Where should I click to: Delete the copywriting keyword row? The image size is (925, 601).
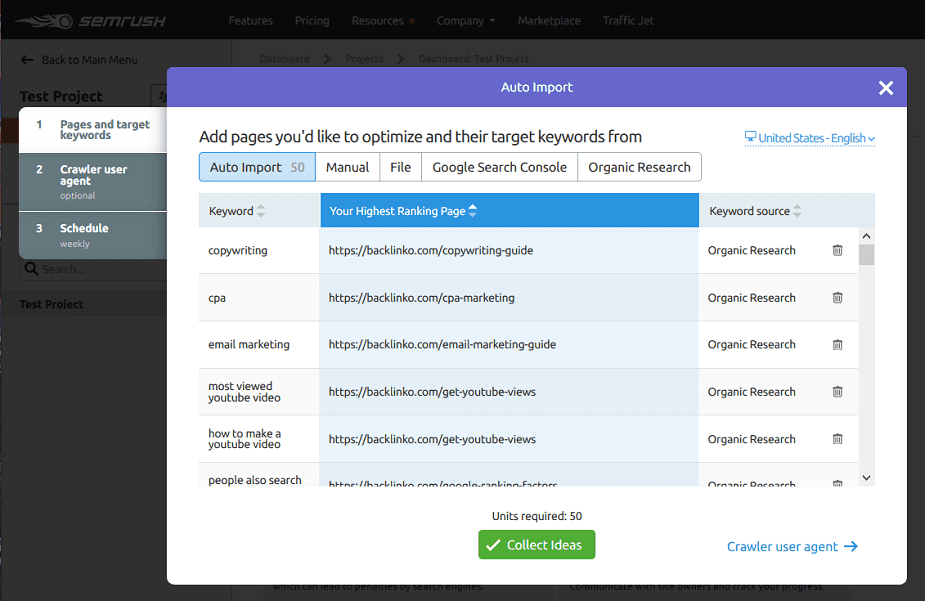click(837, 250)
